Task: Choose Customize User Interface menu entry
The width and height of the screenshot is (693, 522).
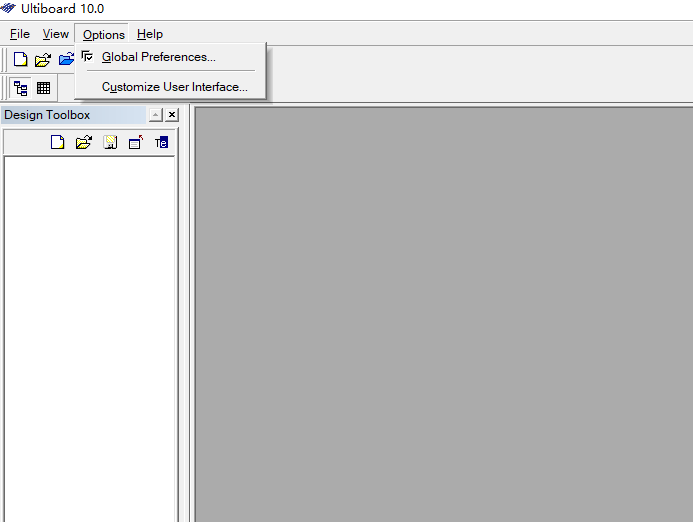Action: [171, 87]
